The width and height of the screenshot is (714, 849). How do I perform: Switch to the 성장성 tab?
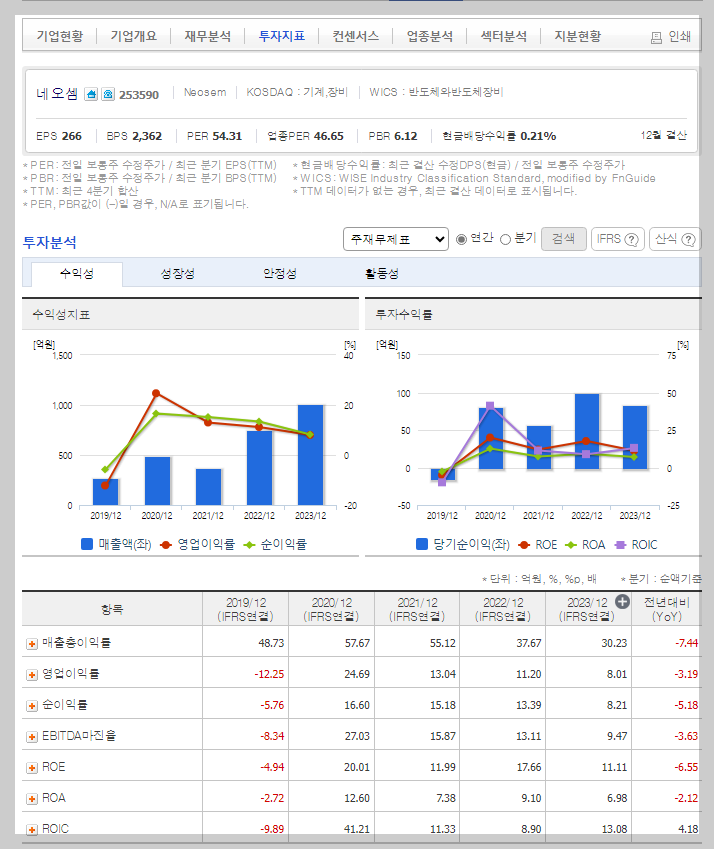[x=178, y=274]
